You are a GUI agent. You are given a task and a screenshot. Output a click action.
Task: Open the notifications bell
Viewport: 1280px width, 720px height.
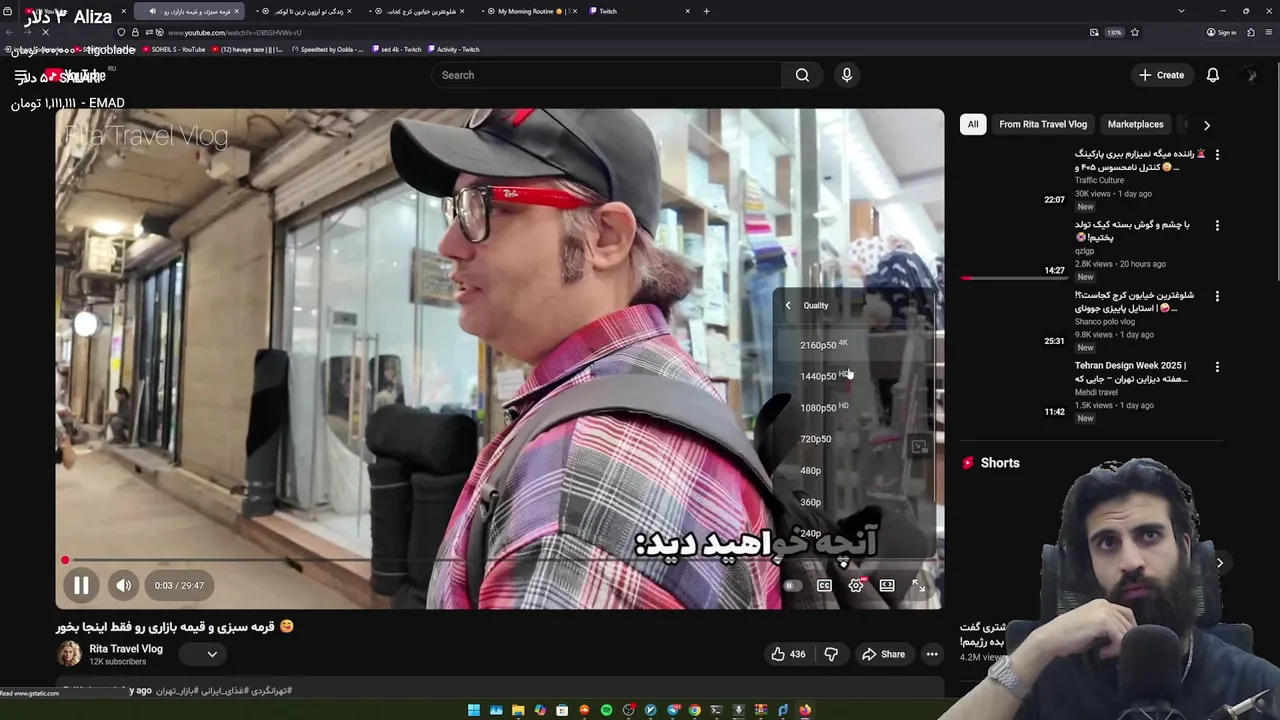[x=1212, y=75]
